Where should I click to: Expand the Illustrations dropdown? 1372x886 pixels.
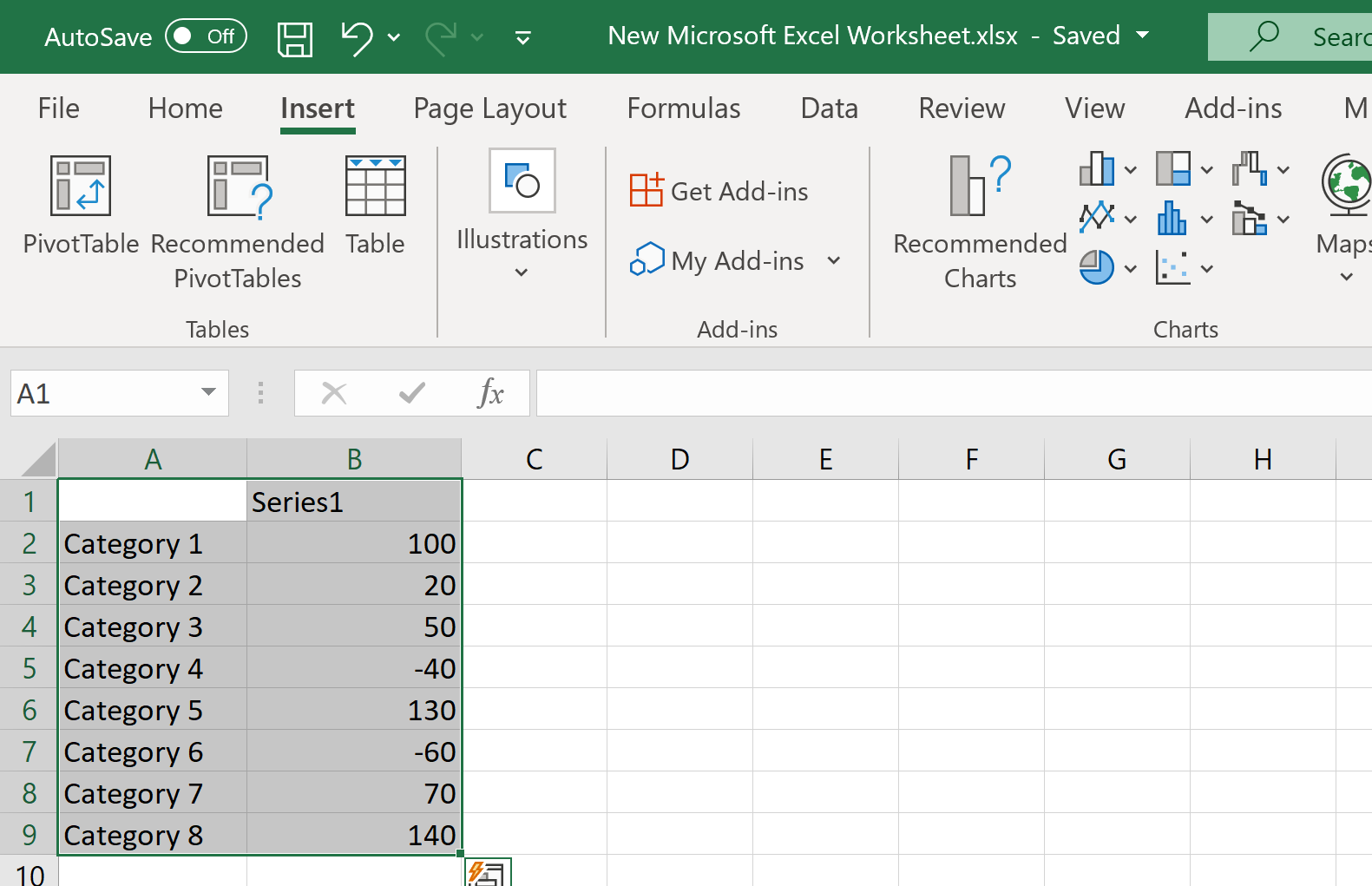[522, 272]
